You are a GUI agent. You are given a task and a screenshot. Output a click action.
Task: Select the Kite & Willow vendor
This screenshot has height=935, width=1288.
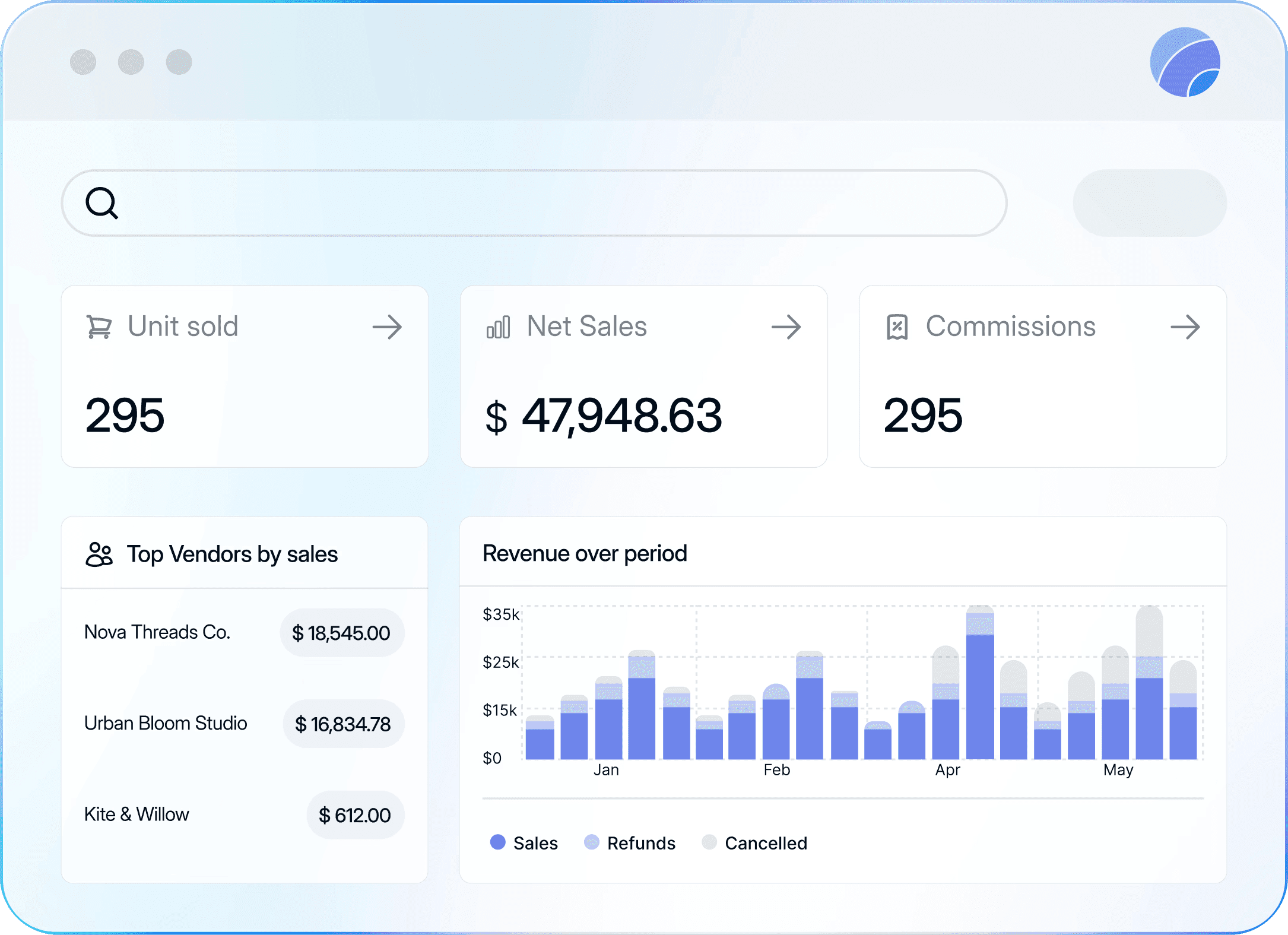(x=137, y=814)
